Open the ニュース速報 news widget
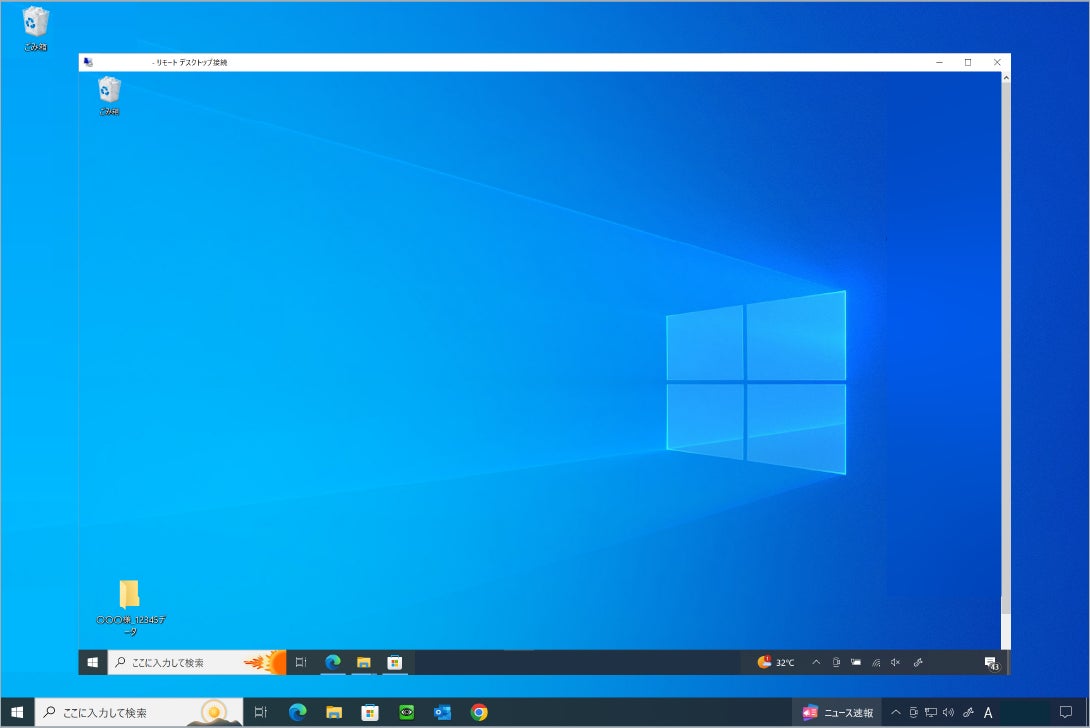The width and height of the screenshot is (1090, 728). pyautogui.click(x=838, y=713)
